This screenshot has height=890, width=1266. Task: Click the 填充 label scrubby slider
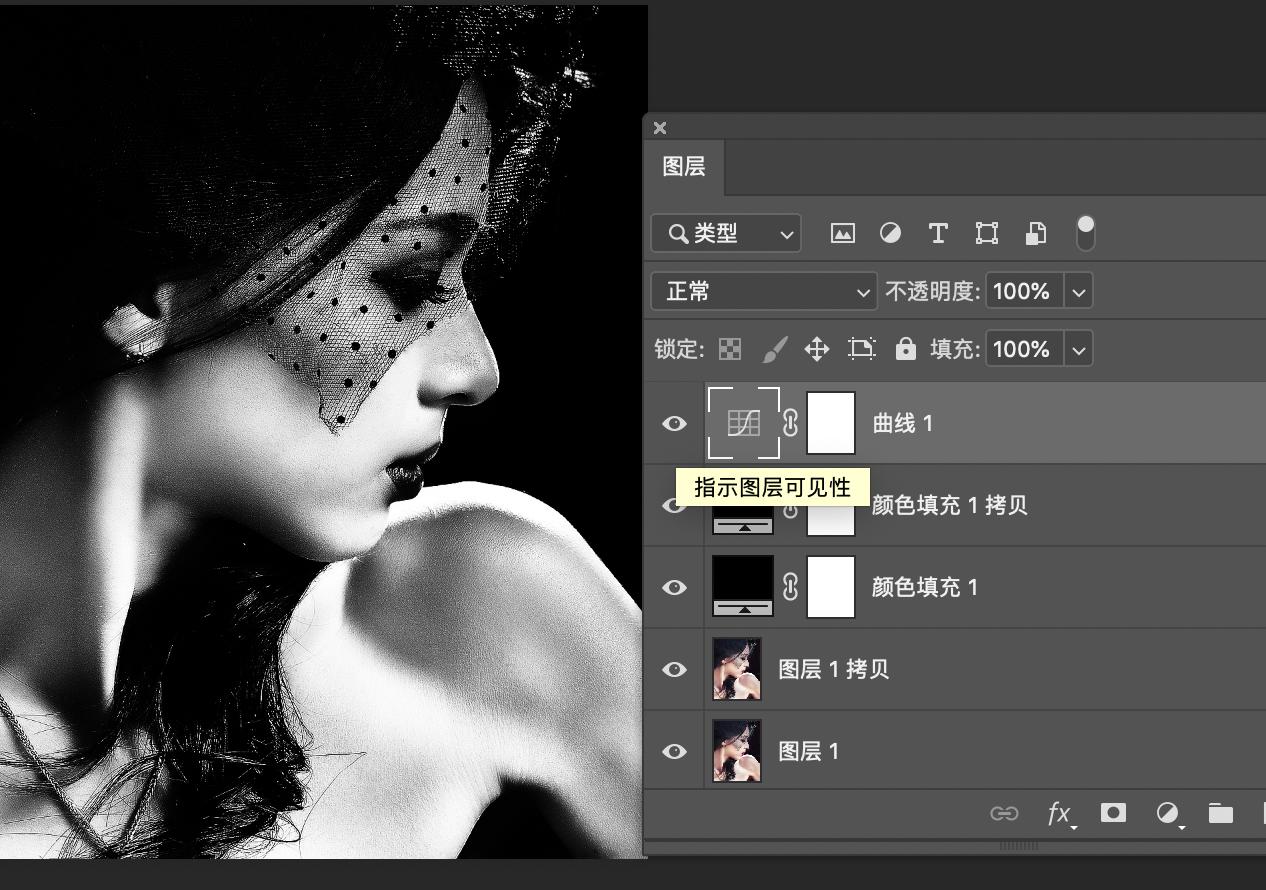955,350
